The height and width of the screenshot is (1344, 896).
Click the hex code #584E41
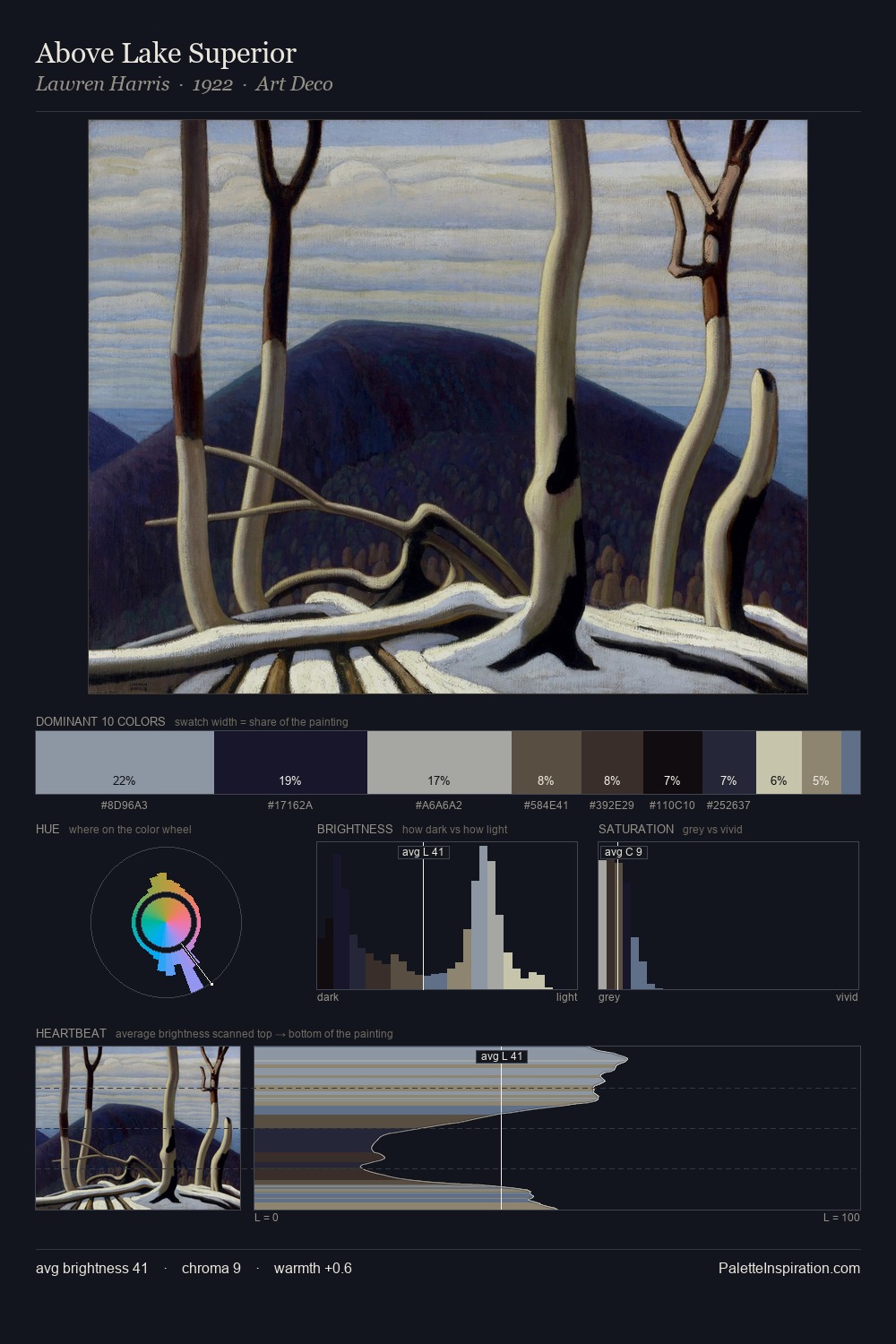pyautogui.click(x=547, y=806)
